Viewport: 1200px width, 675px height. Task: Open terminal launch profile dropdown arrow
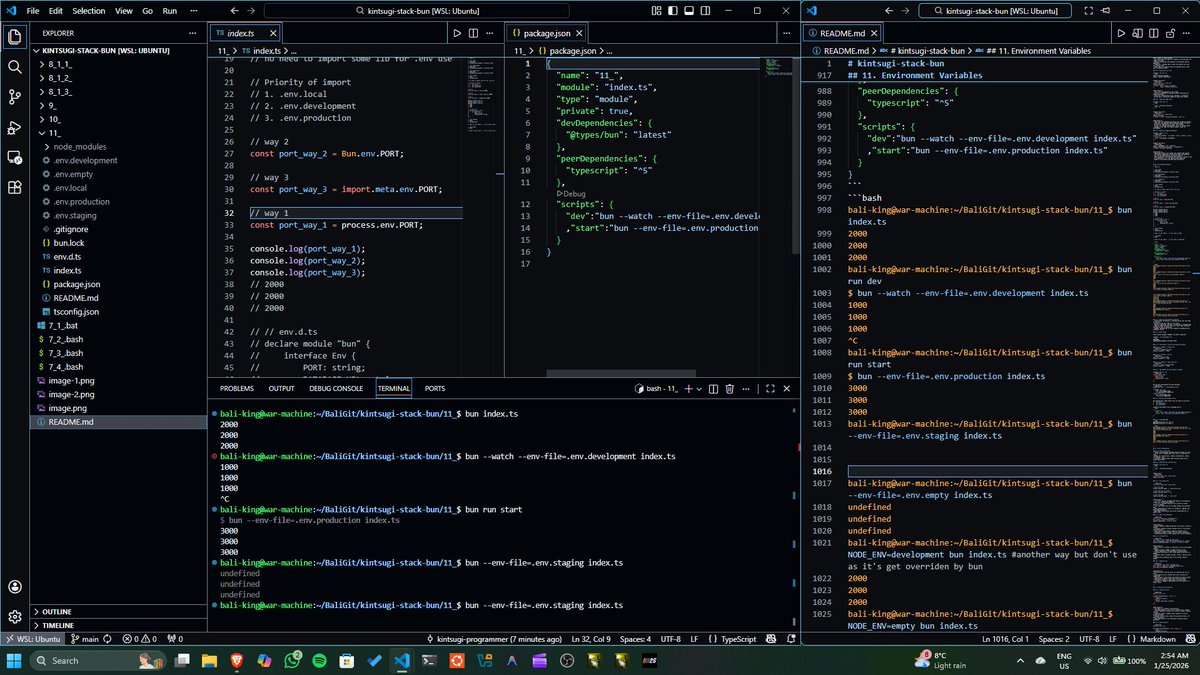coord(700,388)
